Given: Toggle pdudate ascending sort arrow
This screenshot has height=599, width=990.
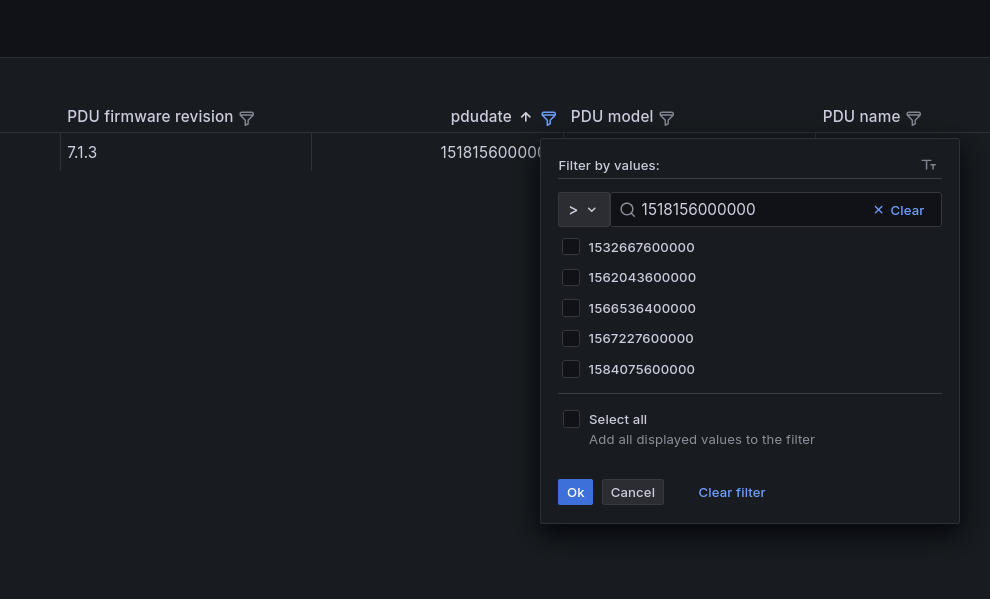Looking at the screenshot, I should click(x=525, y=117).
